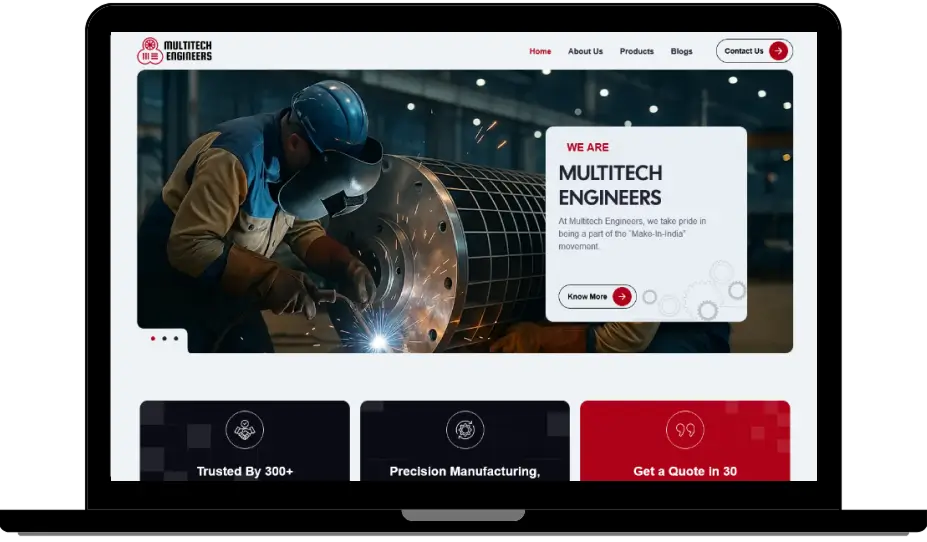Click the gear icon above Precision Manufacturing
927x542 pixels.
tap(465, 430)
